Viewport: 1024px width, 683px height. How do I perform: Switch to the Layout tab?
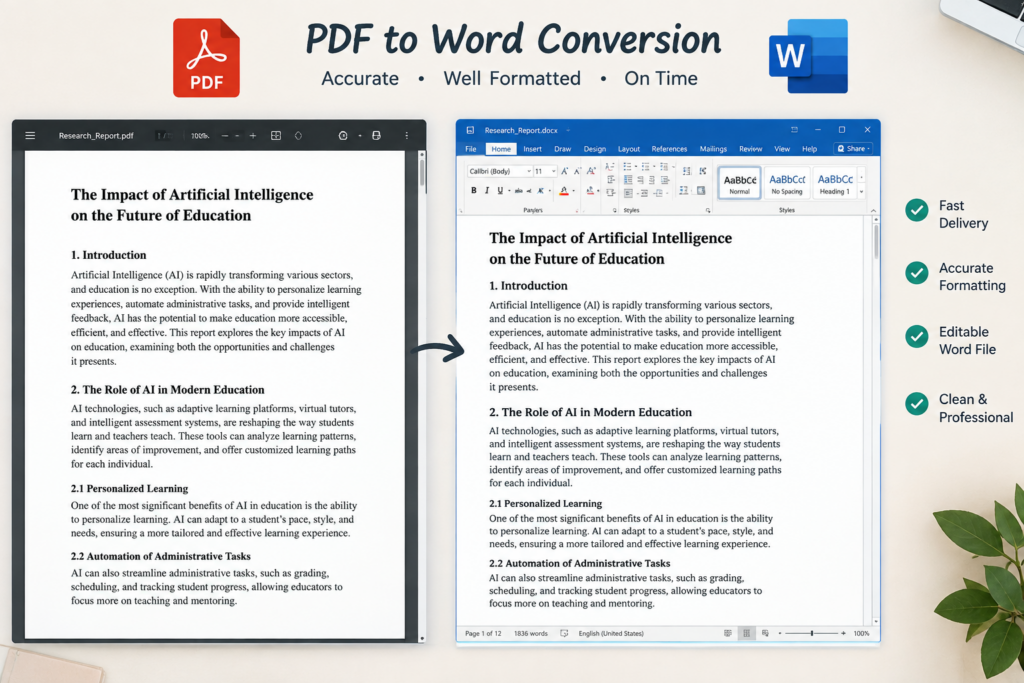pyautogui.click(x=629, y=149)
